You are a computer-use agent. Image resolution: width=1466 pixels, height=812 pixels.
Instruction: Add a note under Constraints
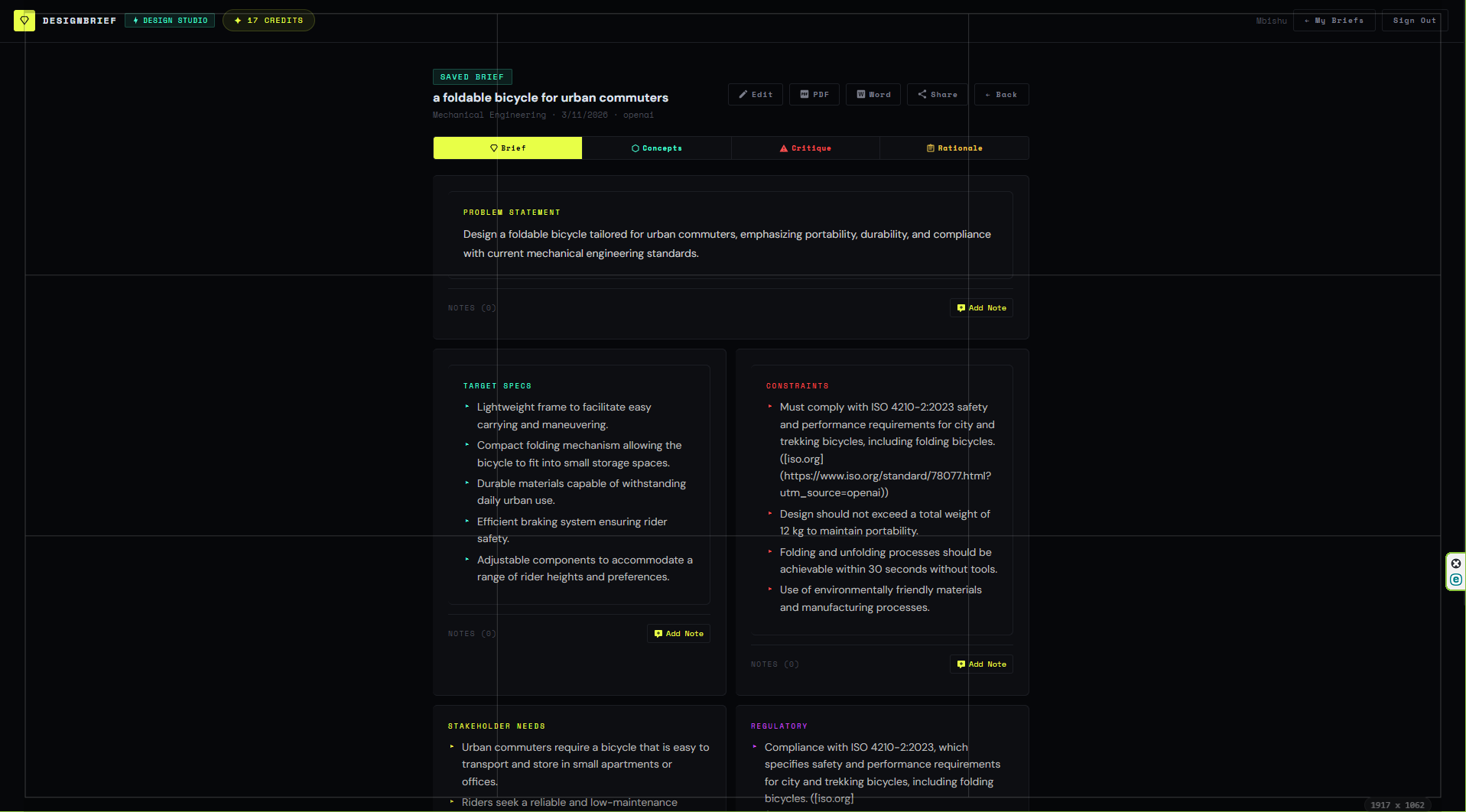981,664
